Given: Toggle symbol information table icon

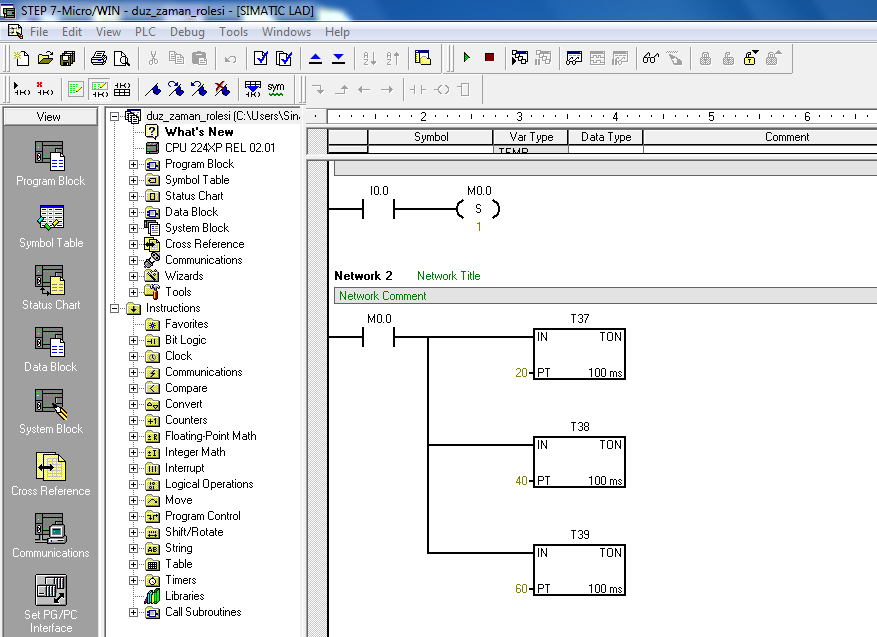Looking at the screenshot, I should click(x=122, y=89).
